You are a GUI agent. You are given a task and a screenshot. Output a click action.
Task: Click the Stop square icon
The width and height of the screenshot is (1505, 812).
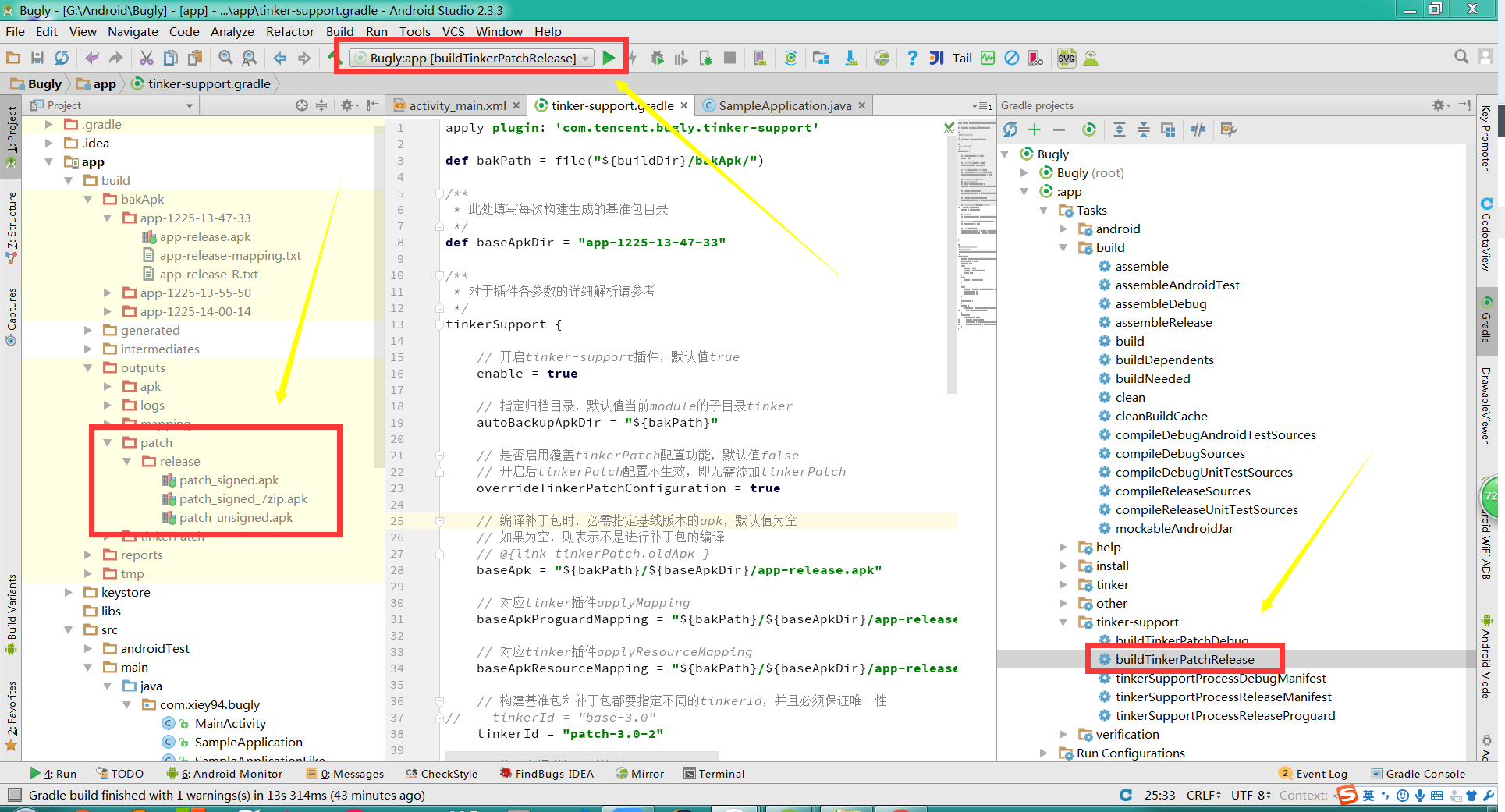pos(729,58)
